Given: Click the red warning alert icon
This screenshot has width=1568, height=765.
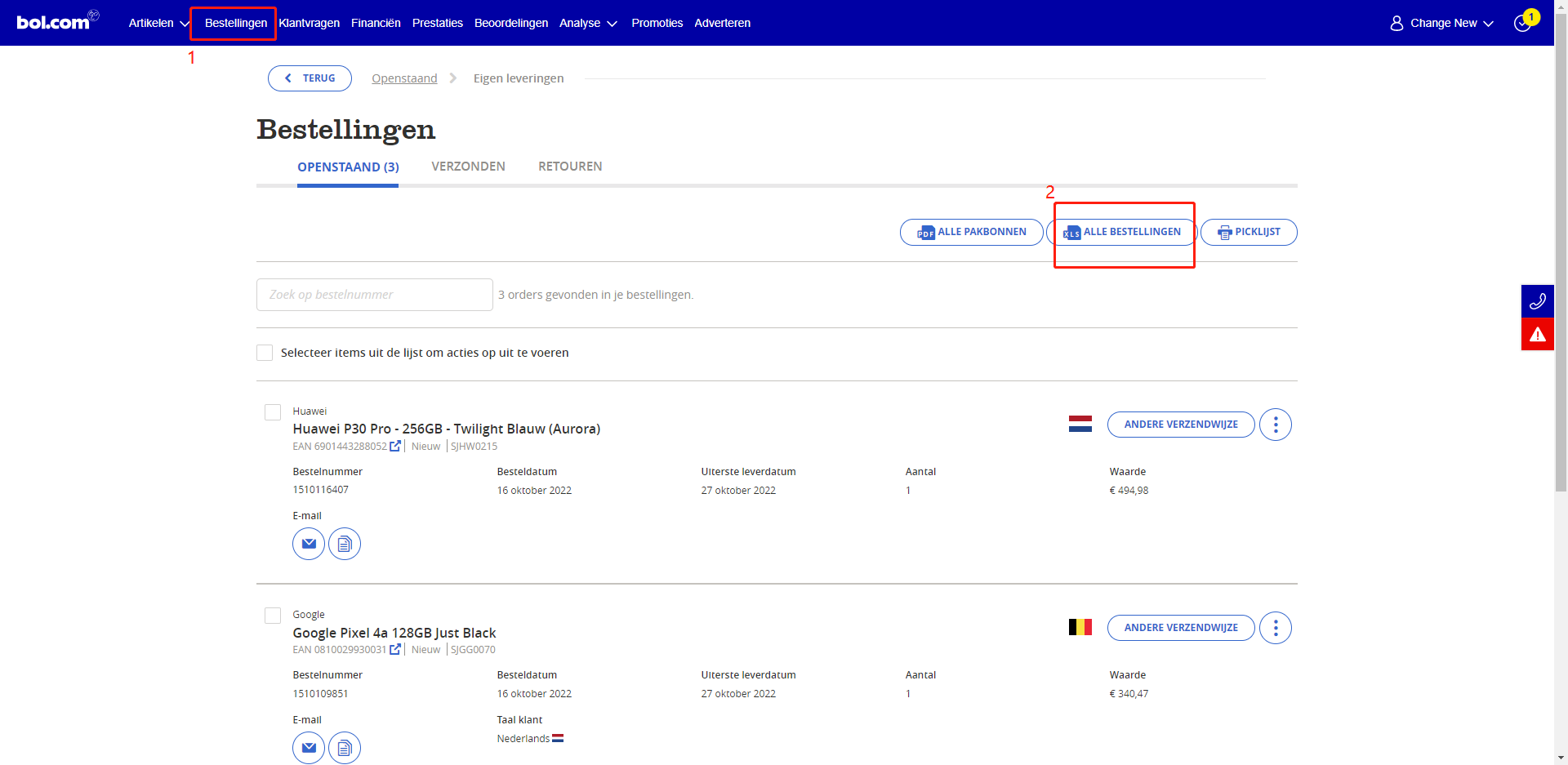Looking at the screenshot, I should coord(1537,334).
